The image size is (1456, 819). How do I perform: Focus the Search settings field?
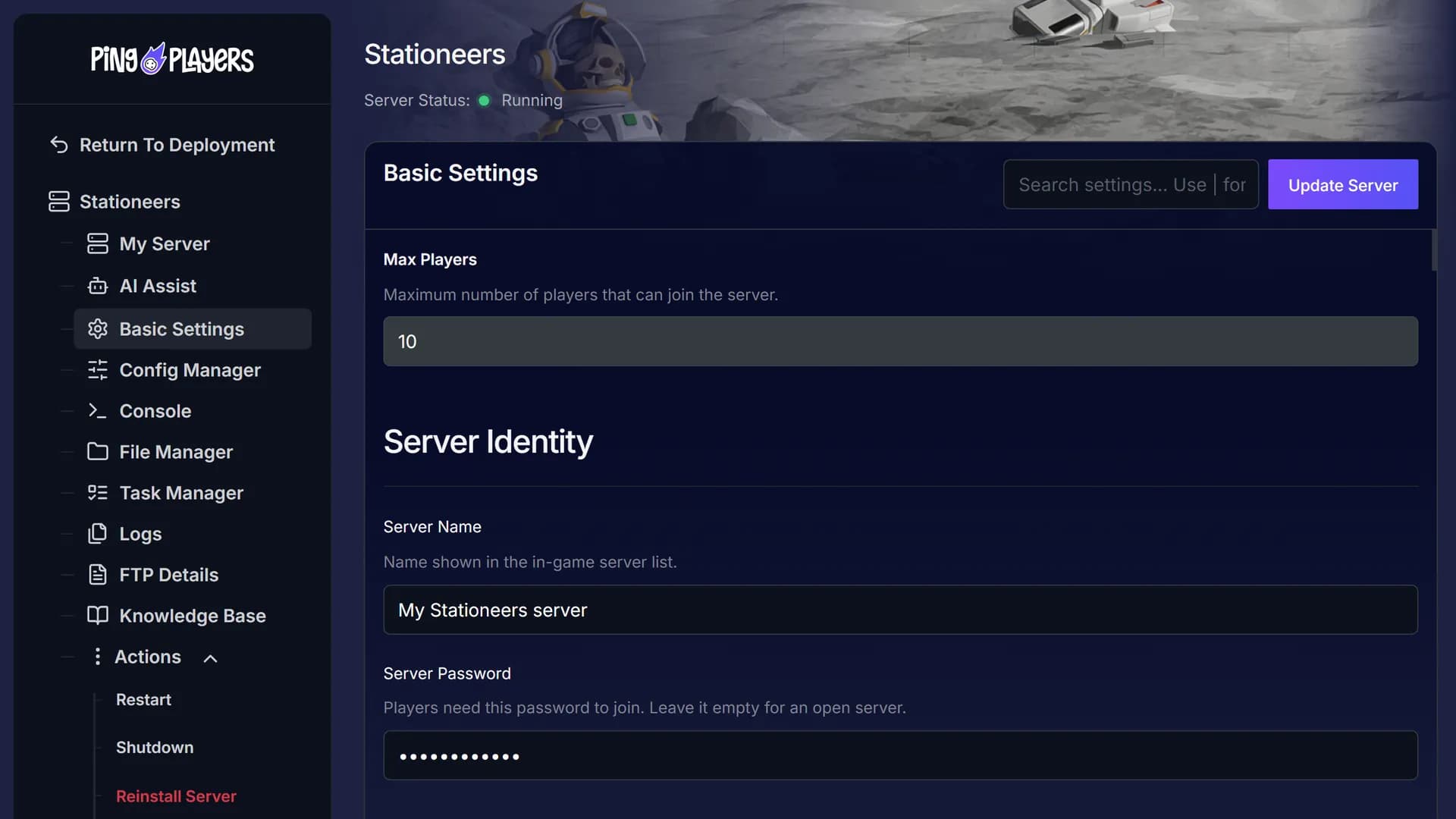click(x=1131, y=184)
